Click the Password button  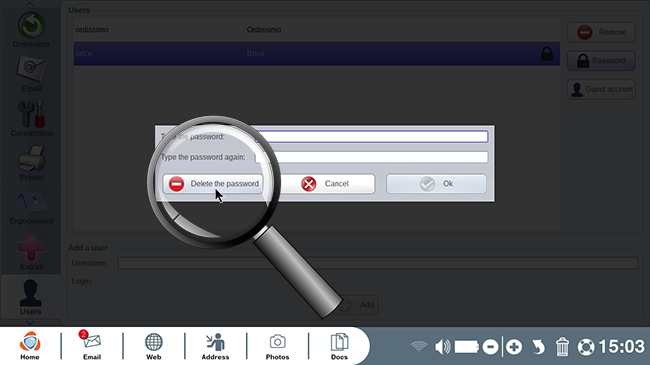[601, 61]
